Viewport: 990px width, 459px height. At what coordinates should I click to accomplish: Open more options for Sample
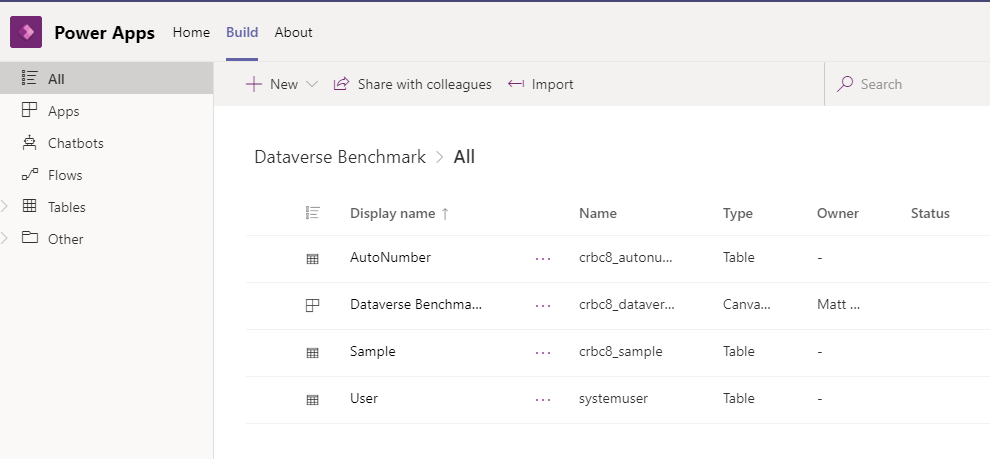coord(542,352)
